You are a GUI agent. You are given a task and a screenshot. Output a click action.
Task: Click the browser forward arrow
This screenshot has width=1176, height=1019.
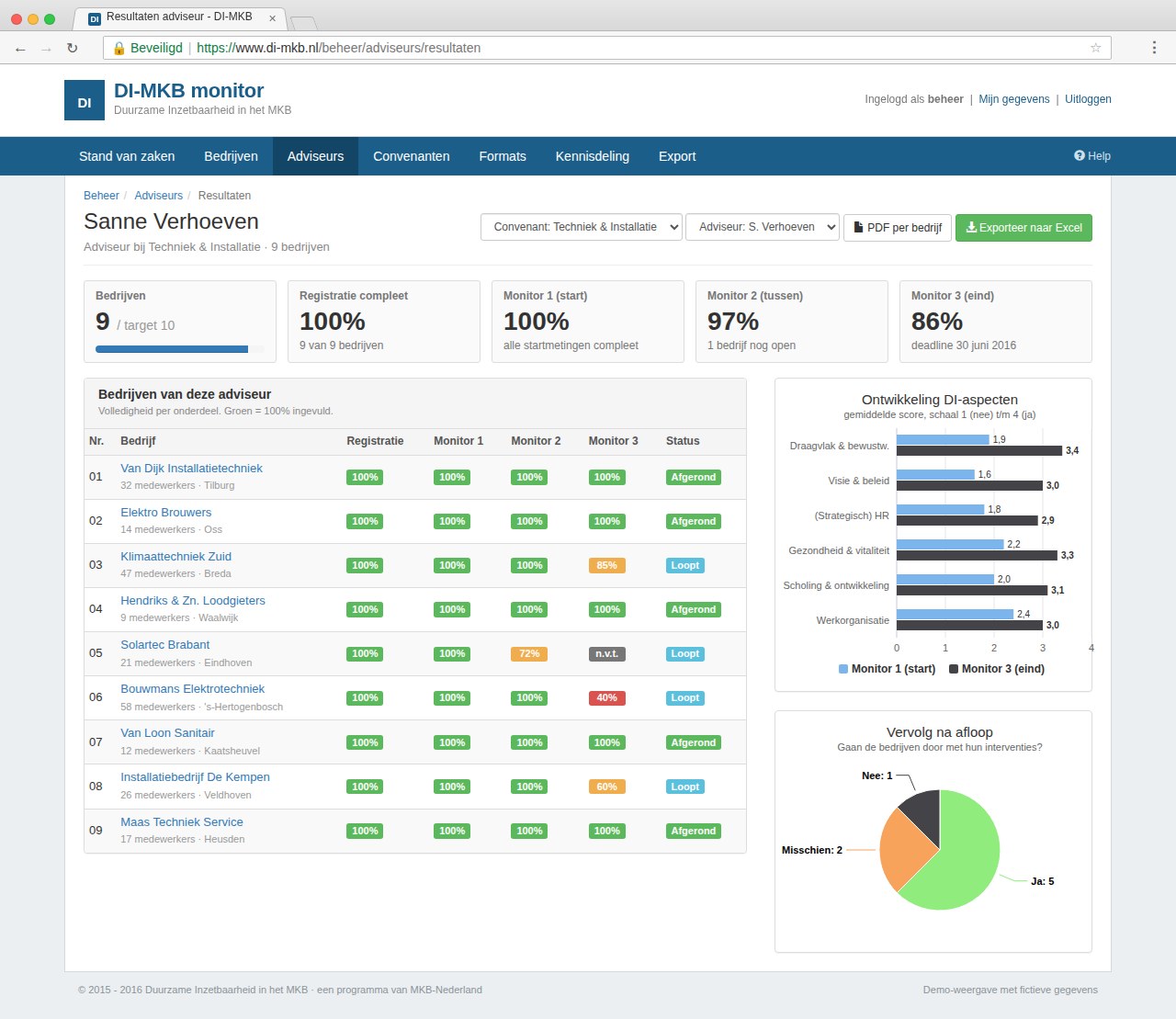click(x=46, y=49)
